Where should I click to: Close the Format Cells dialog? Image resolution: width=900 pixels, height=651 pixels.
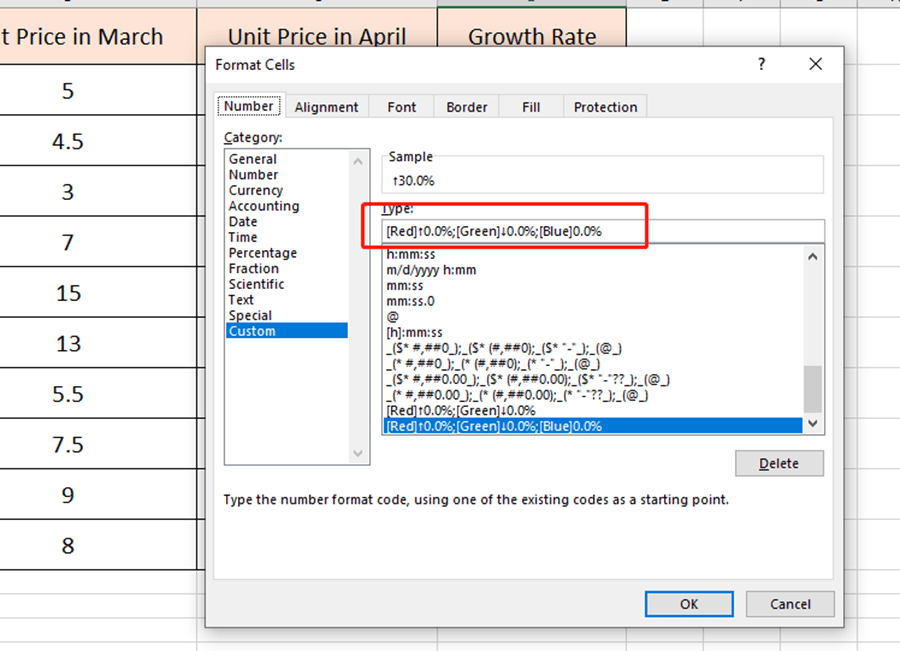pos(815,64)
